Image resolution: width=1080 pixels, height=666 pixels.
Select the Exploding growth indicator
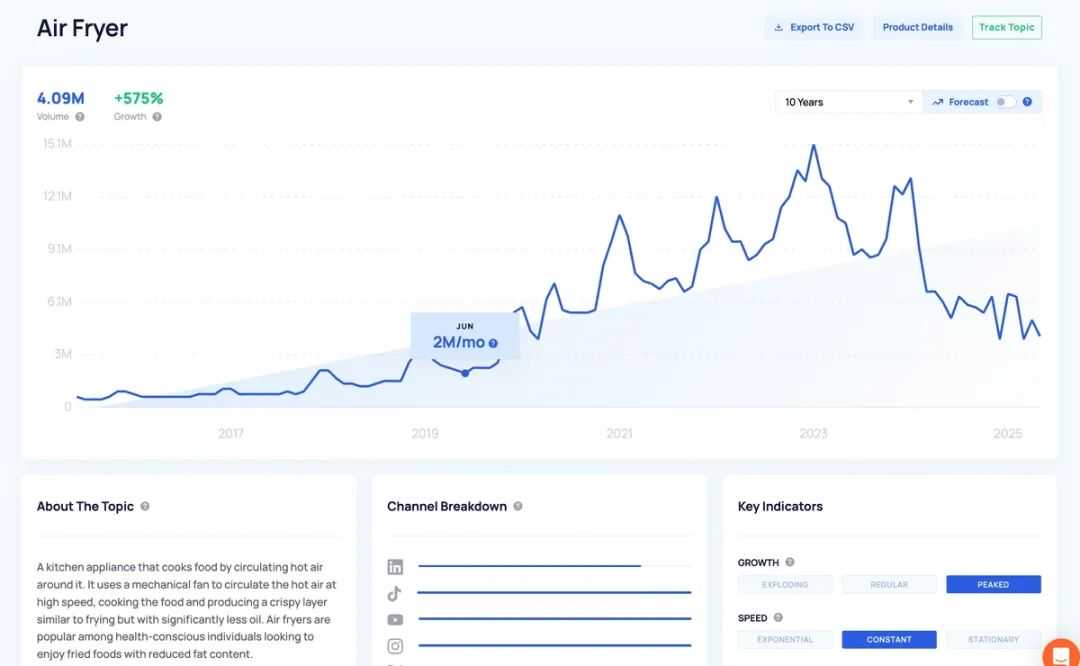785,584
